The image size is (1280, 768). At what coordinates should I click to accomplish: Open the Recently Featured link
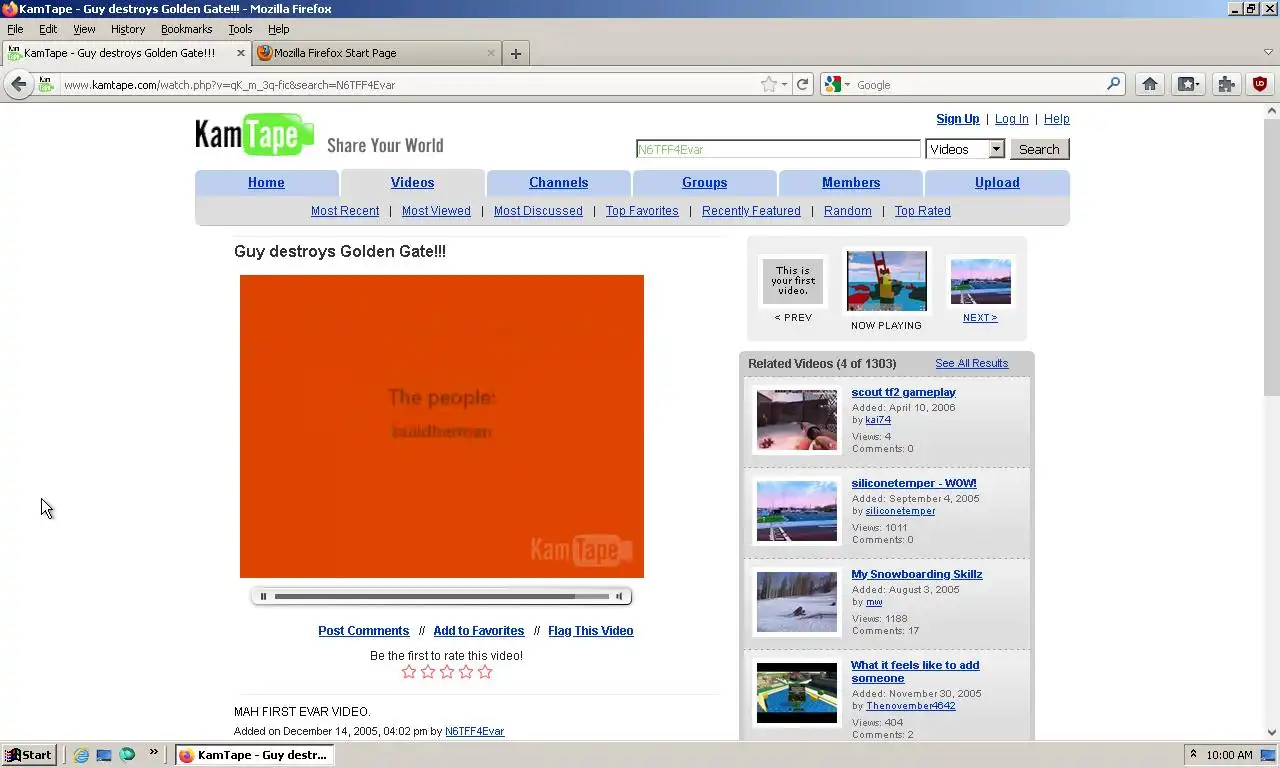751,211
